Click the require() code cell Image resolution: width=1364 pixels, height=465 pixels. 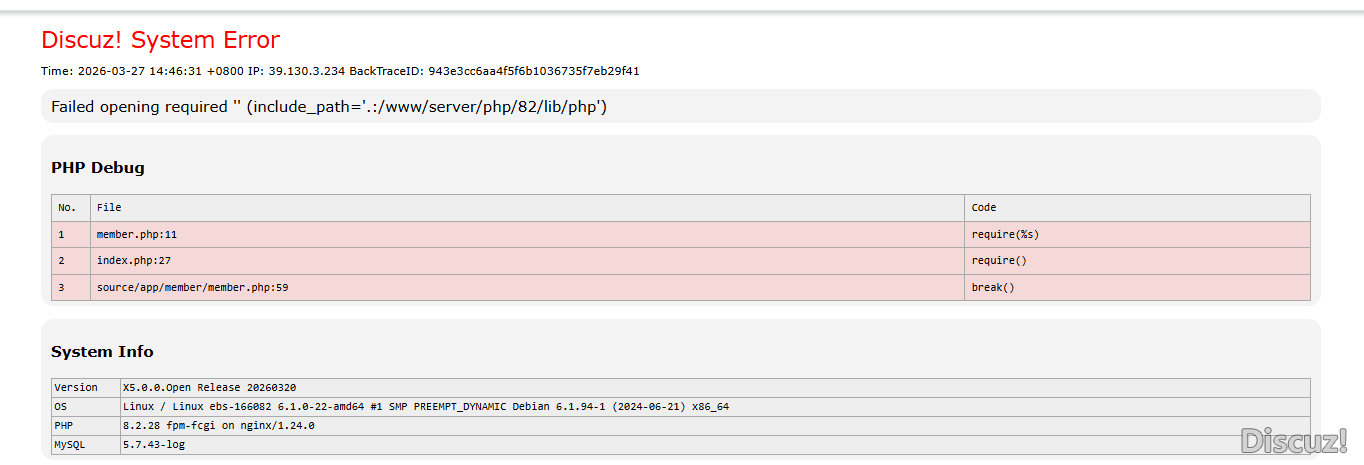pos(999,261)
